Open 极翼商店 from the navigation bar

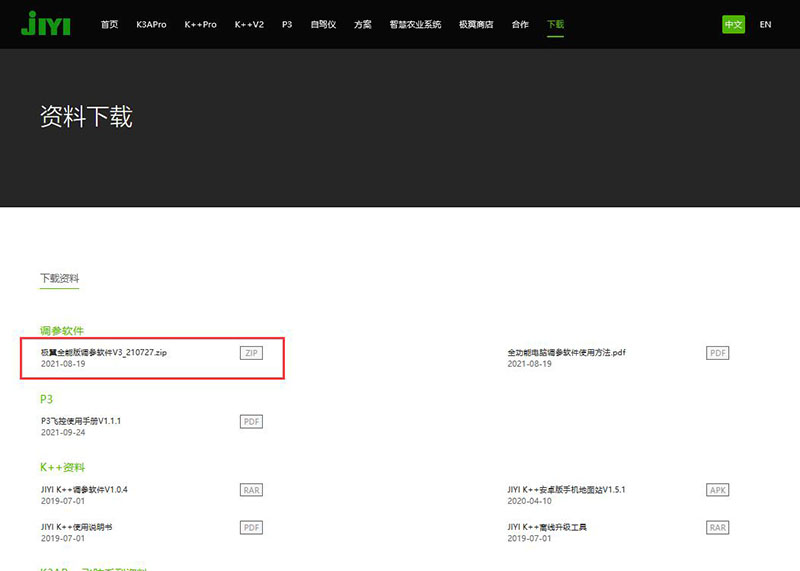click(x=476, y=24)
